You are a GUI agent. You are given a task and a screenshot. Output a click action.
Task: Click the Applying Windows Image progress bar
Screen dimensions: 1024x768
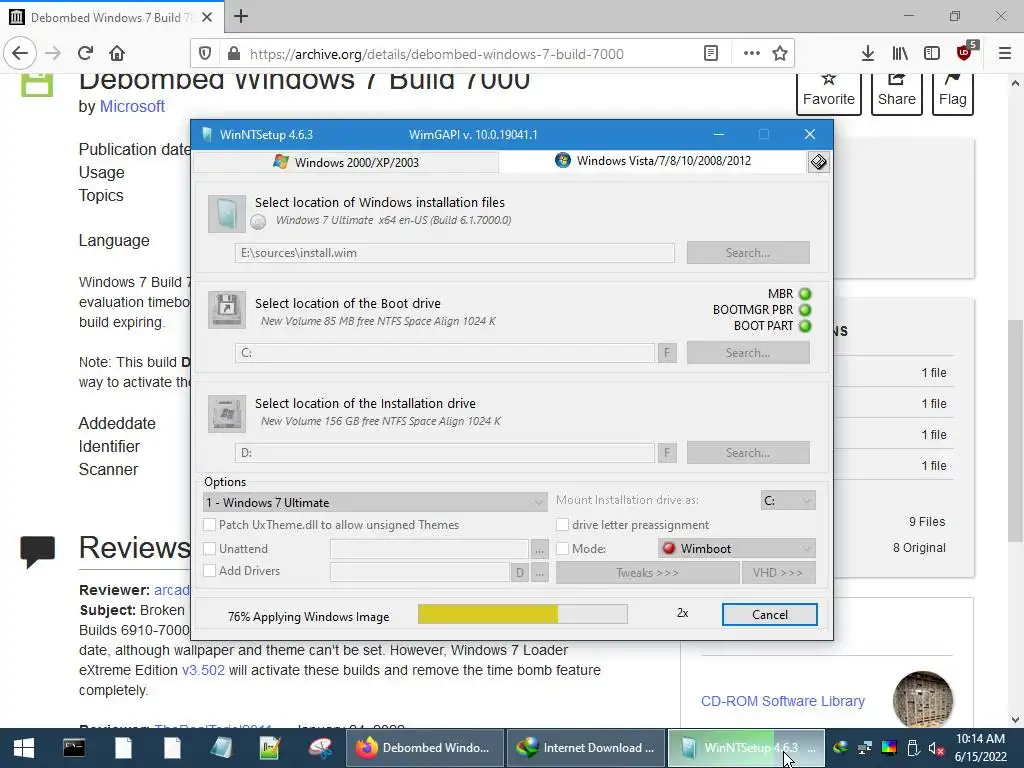(522, 614)
